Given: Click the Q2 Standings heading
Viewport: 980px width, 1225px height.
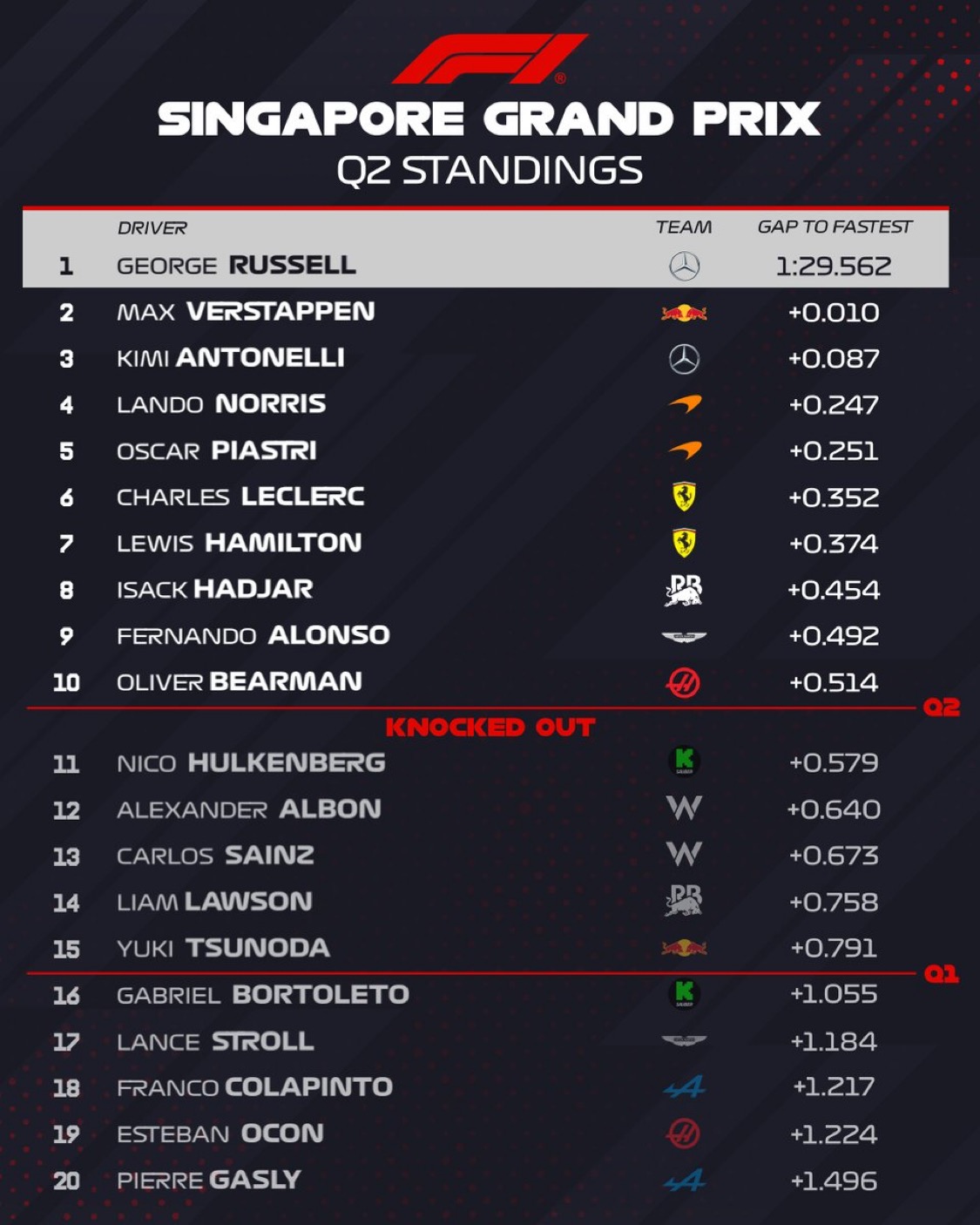Looking at the screenshot, I should [x=490, y=171].
